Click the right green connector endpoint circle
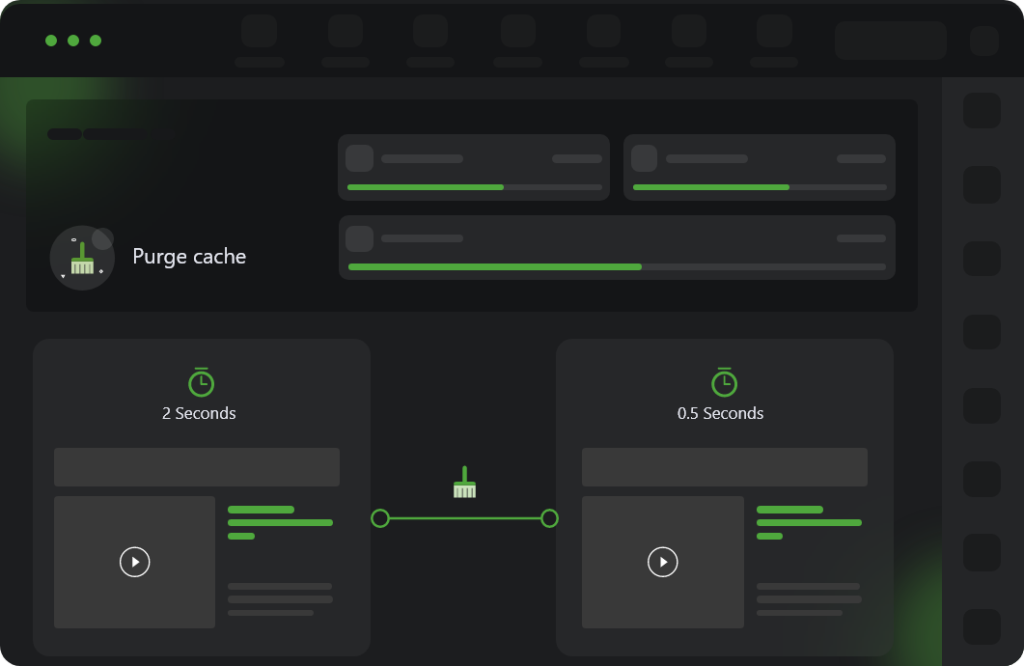1024x666 pixels. [550, 518]
